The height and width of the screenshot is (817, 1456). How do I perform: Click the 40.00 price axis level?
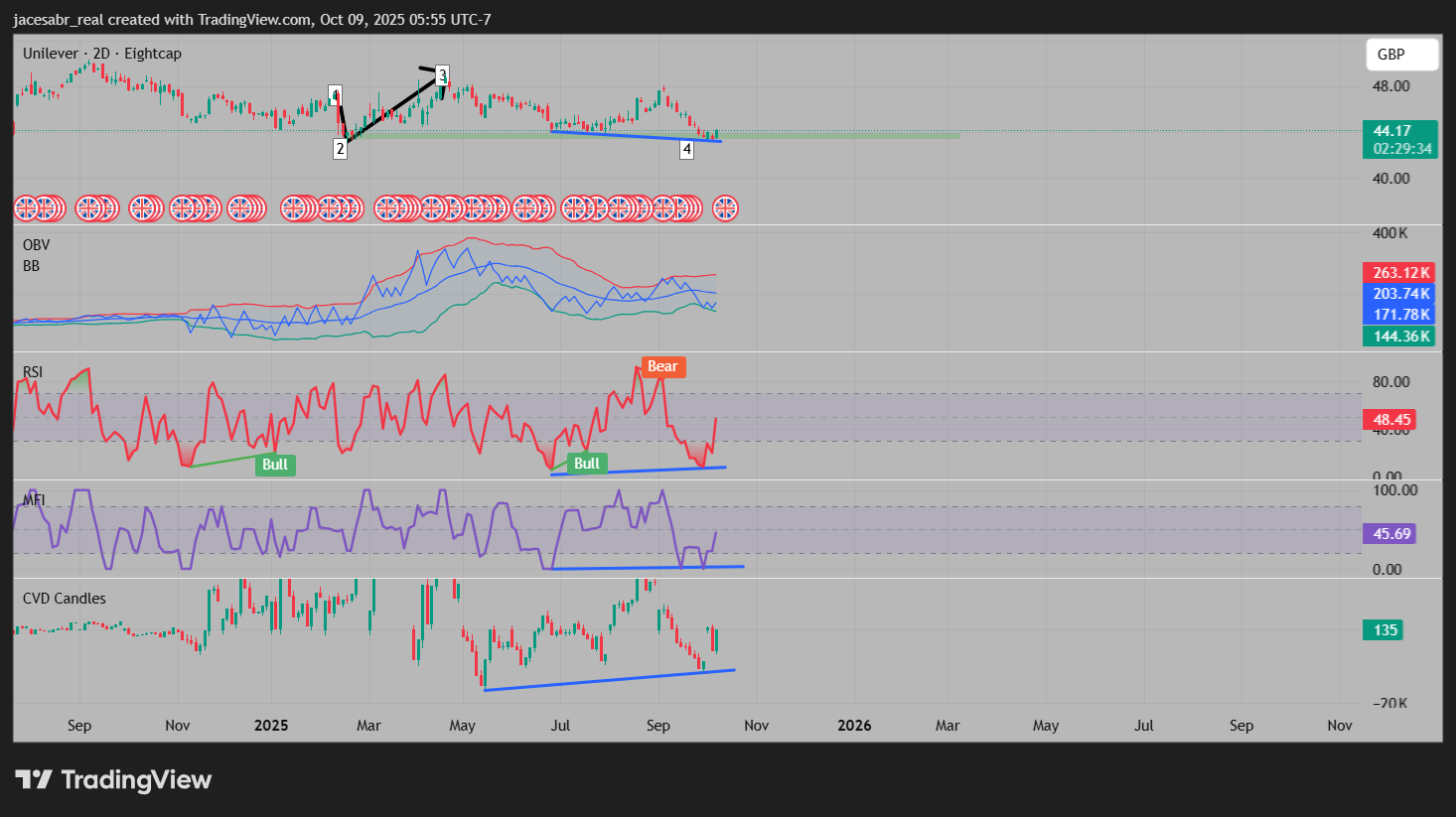click(1391, 179)
